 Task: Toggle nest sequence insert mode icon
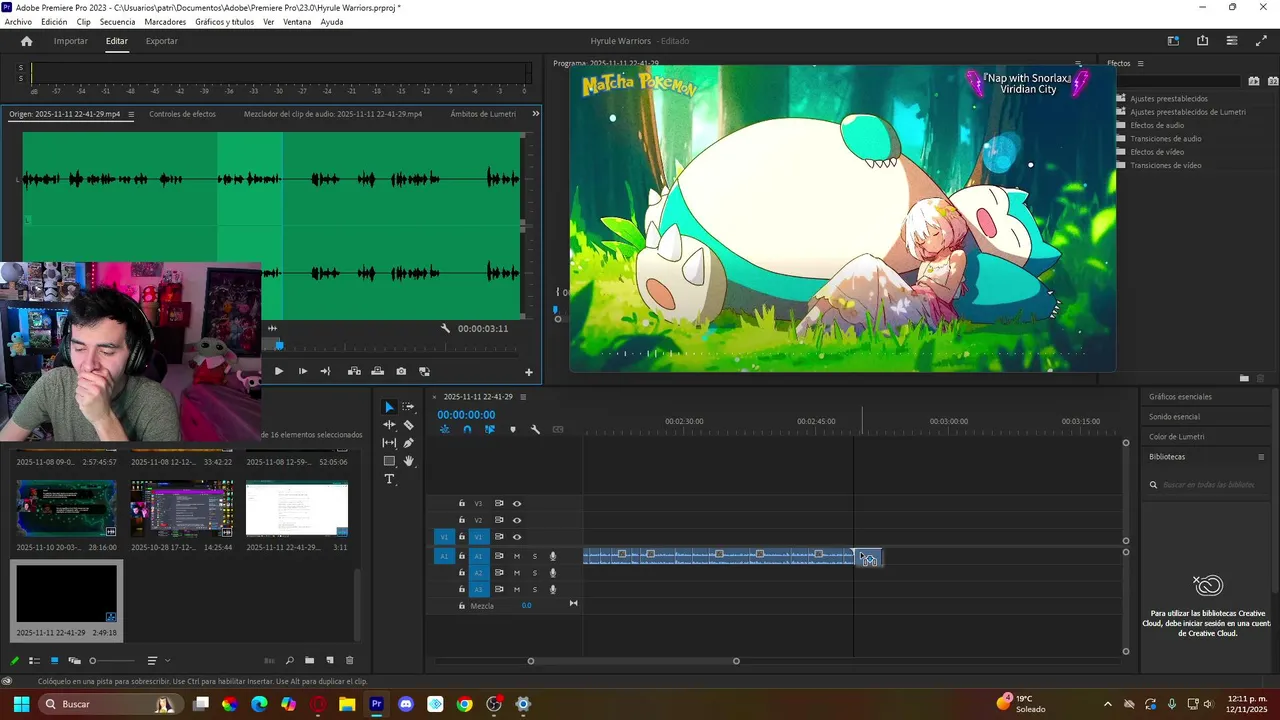445,429
